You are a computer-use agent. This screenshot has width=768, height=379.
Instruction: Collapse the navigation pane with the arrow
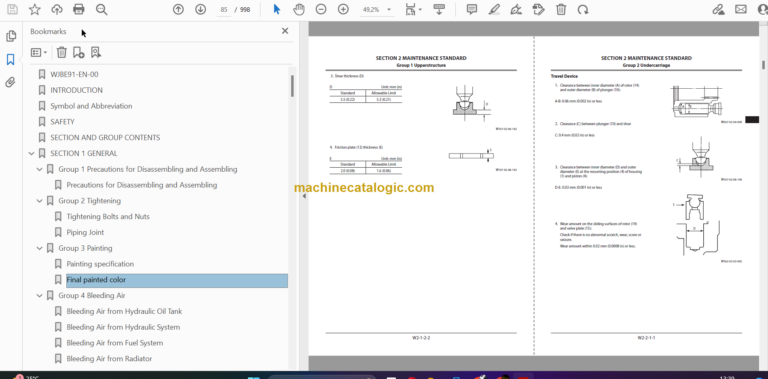pyautogui.click(x=304, y=196)
